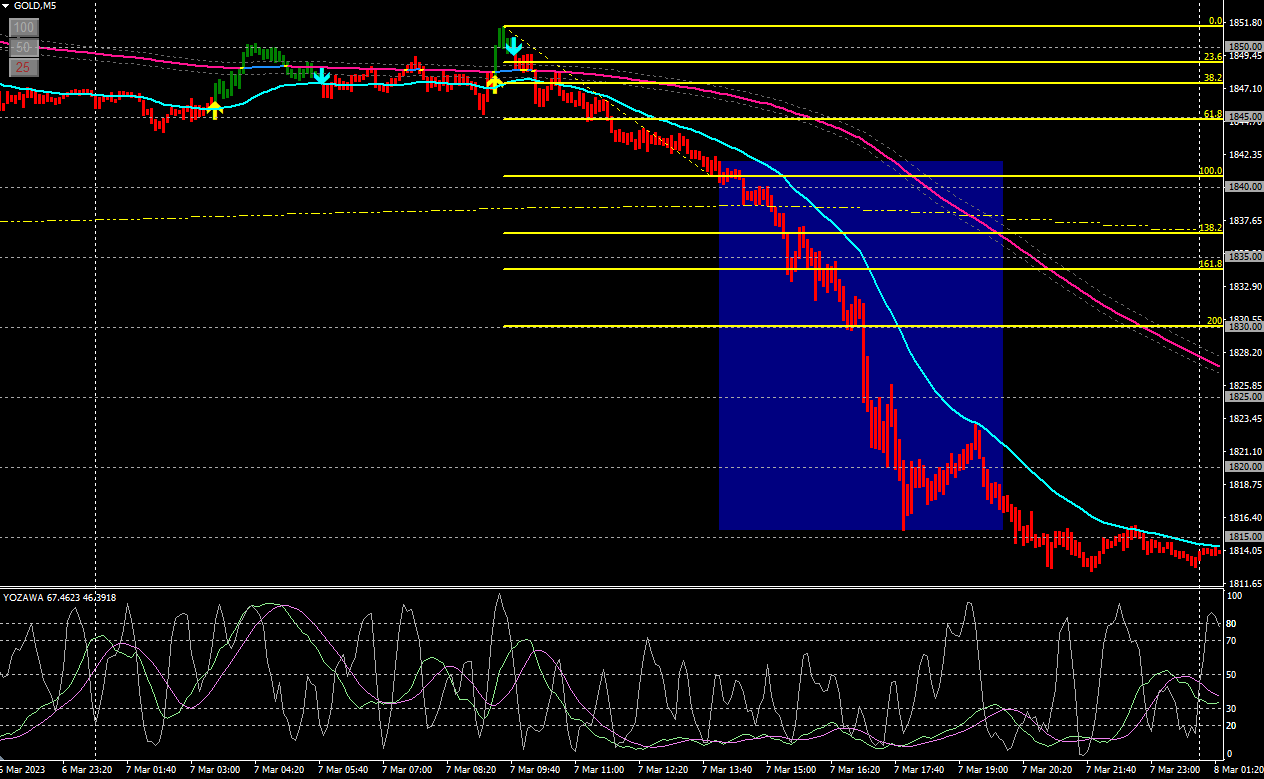Click the 1818.75 price on the axis
This screenshot has width=1264, height=779.
pyautogui.click(x=1244, y=485)
